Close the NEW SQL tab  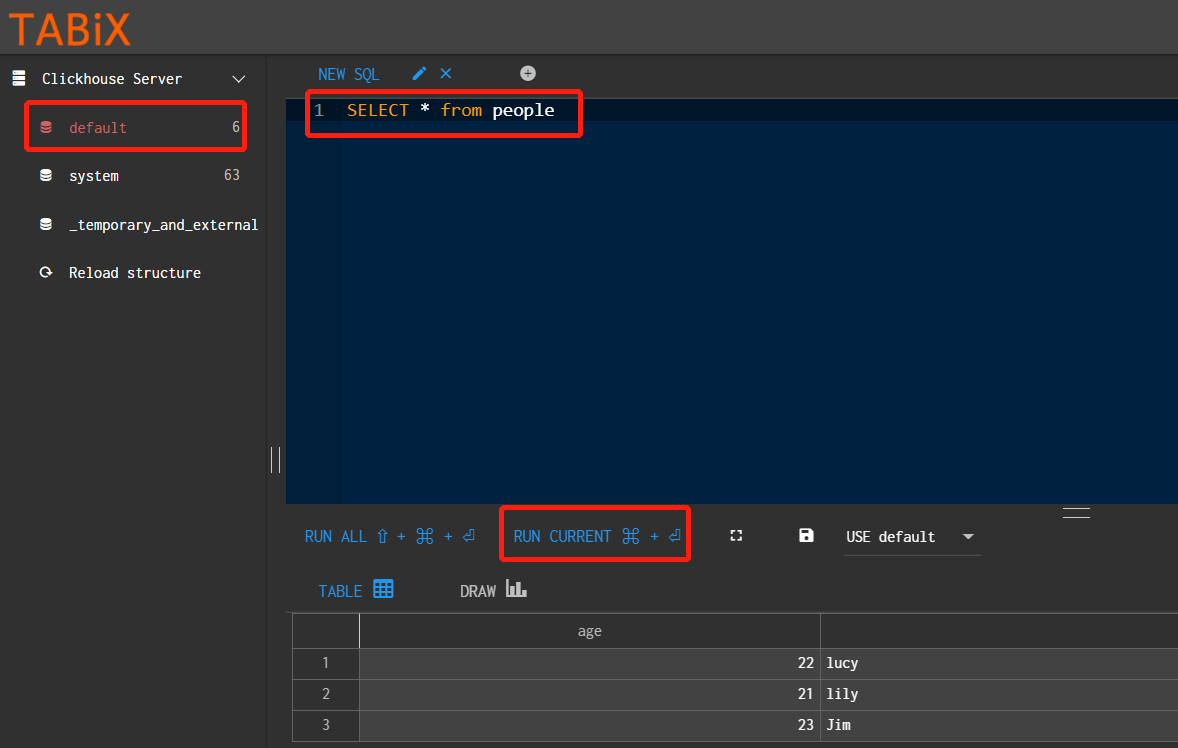point(446,73)
